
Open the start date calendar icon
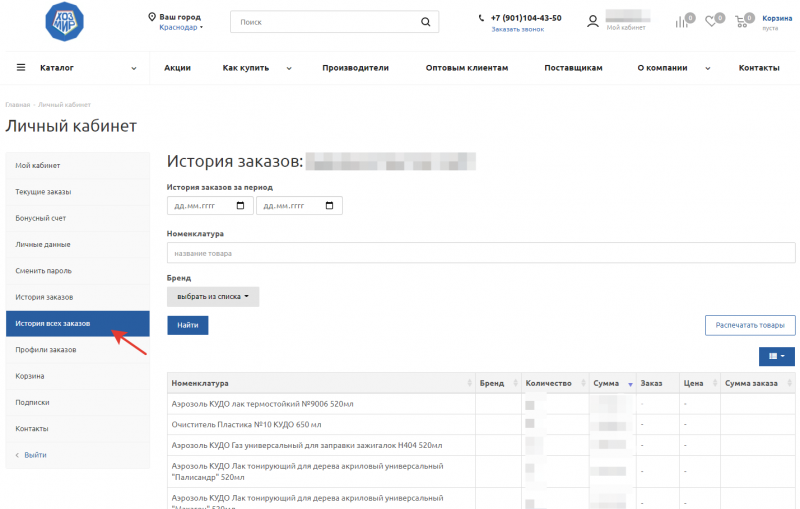click(240, 206)
